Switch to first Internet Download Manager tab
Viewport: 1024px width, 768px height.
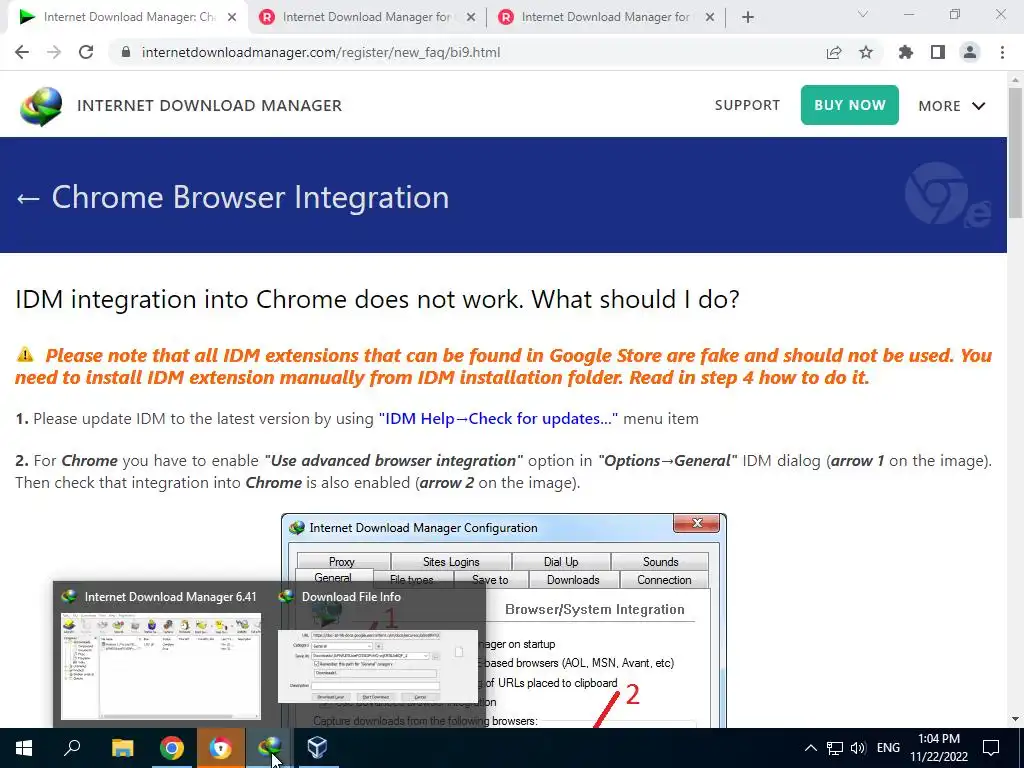[128, 17]
